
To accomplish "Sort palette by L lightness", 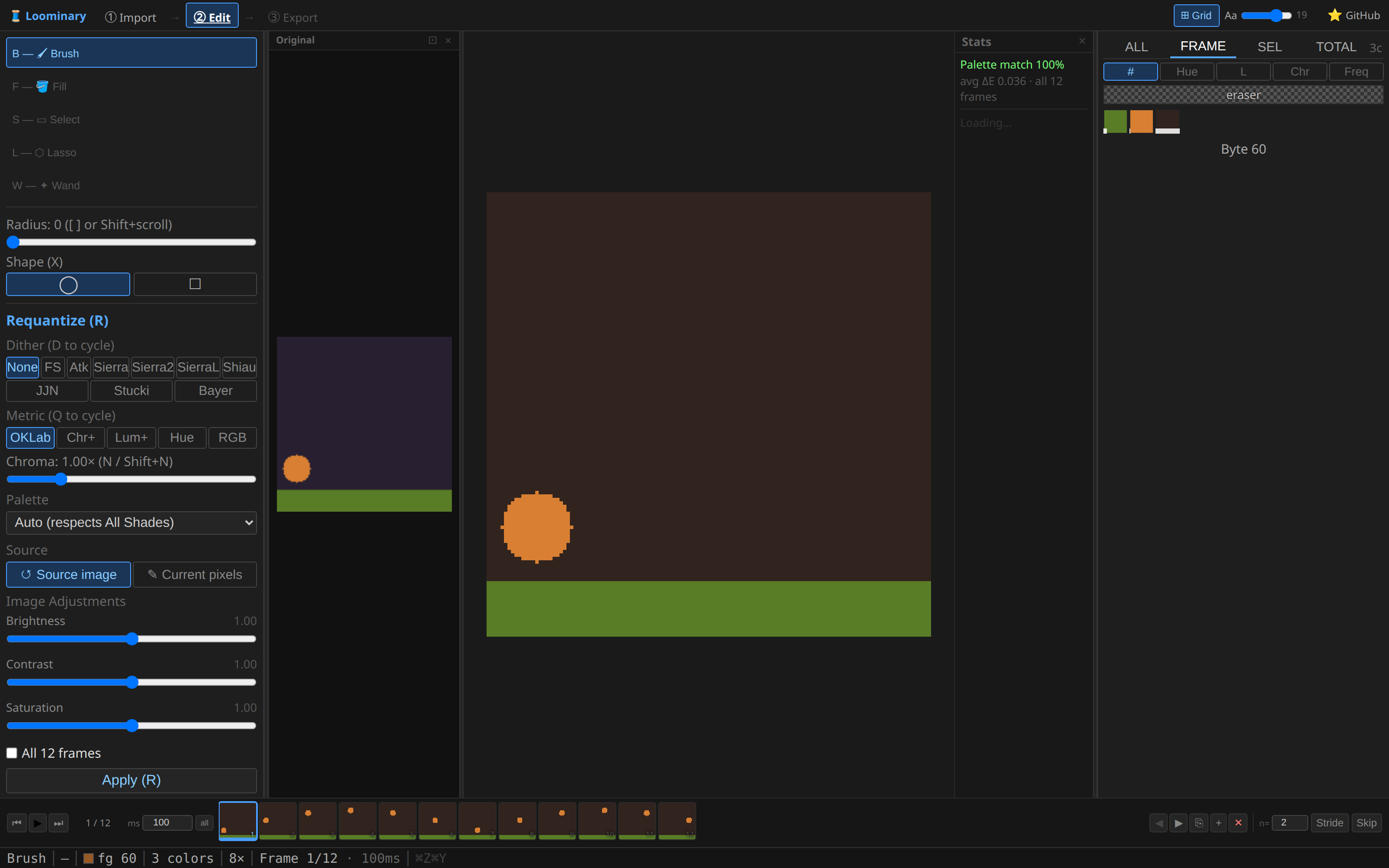I will point(1243,72).
